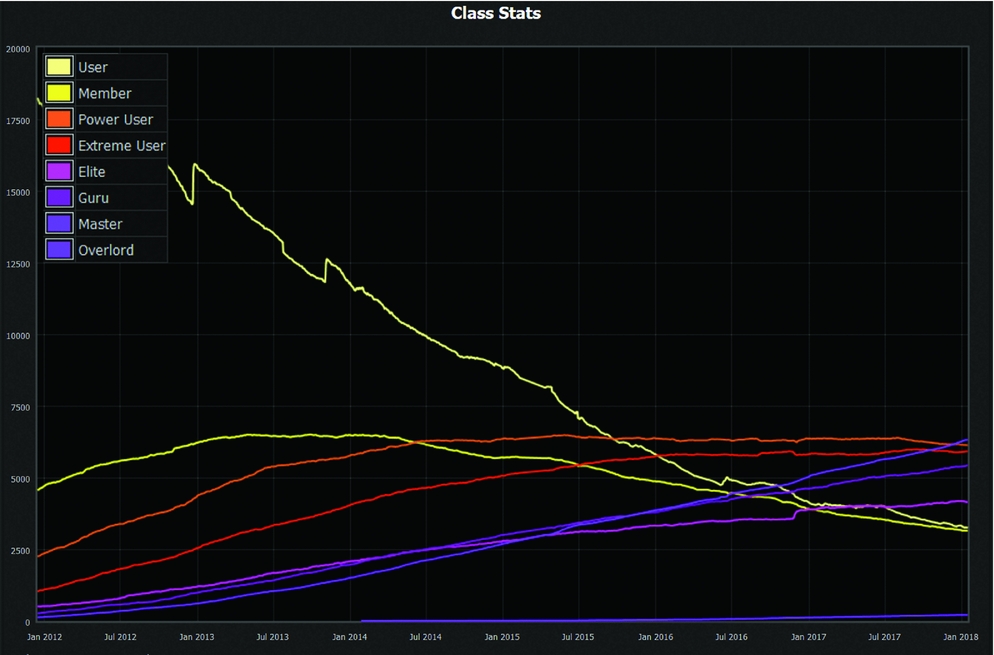Click the Class Stats chart title
Viewport: 994px width, 655px height.
pyautogui.click(x=496, y=13)
